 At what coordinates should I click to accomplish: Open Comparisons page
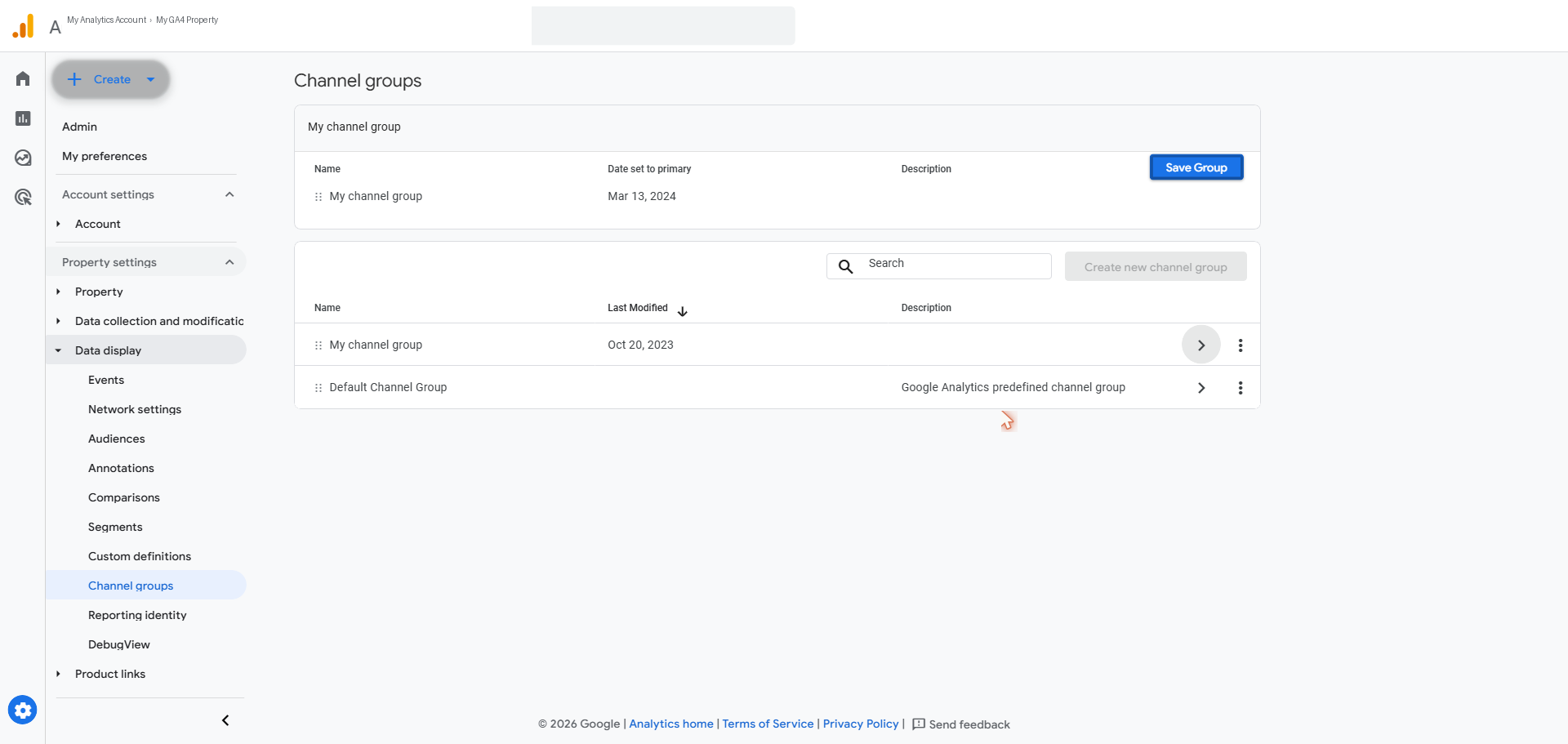pos(124,497)
